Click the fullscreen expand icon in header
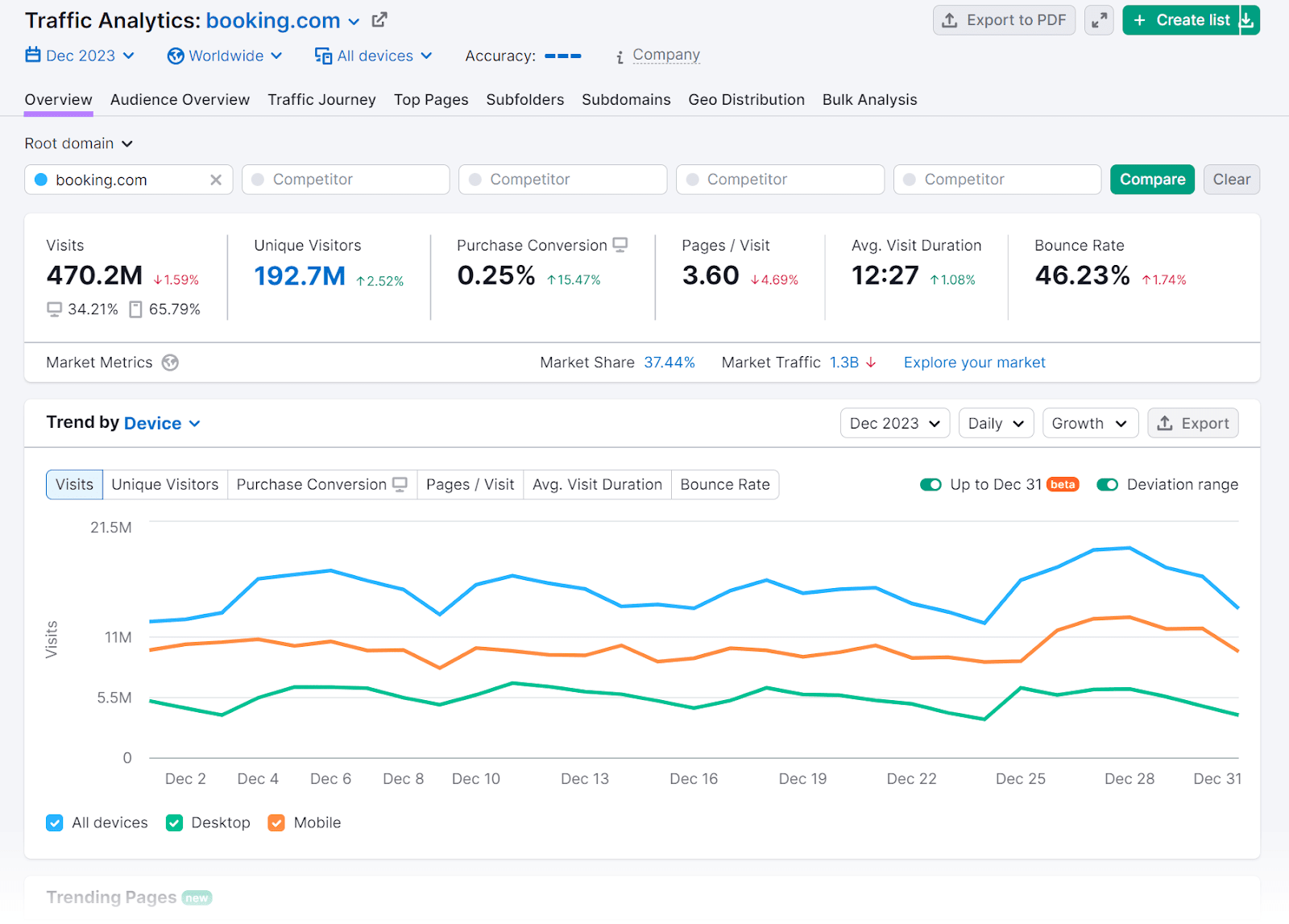The height and width of the screenshot is (924, 1289). pos(1099,20)
